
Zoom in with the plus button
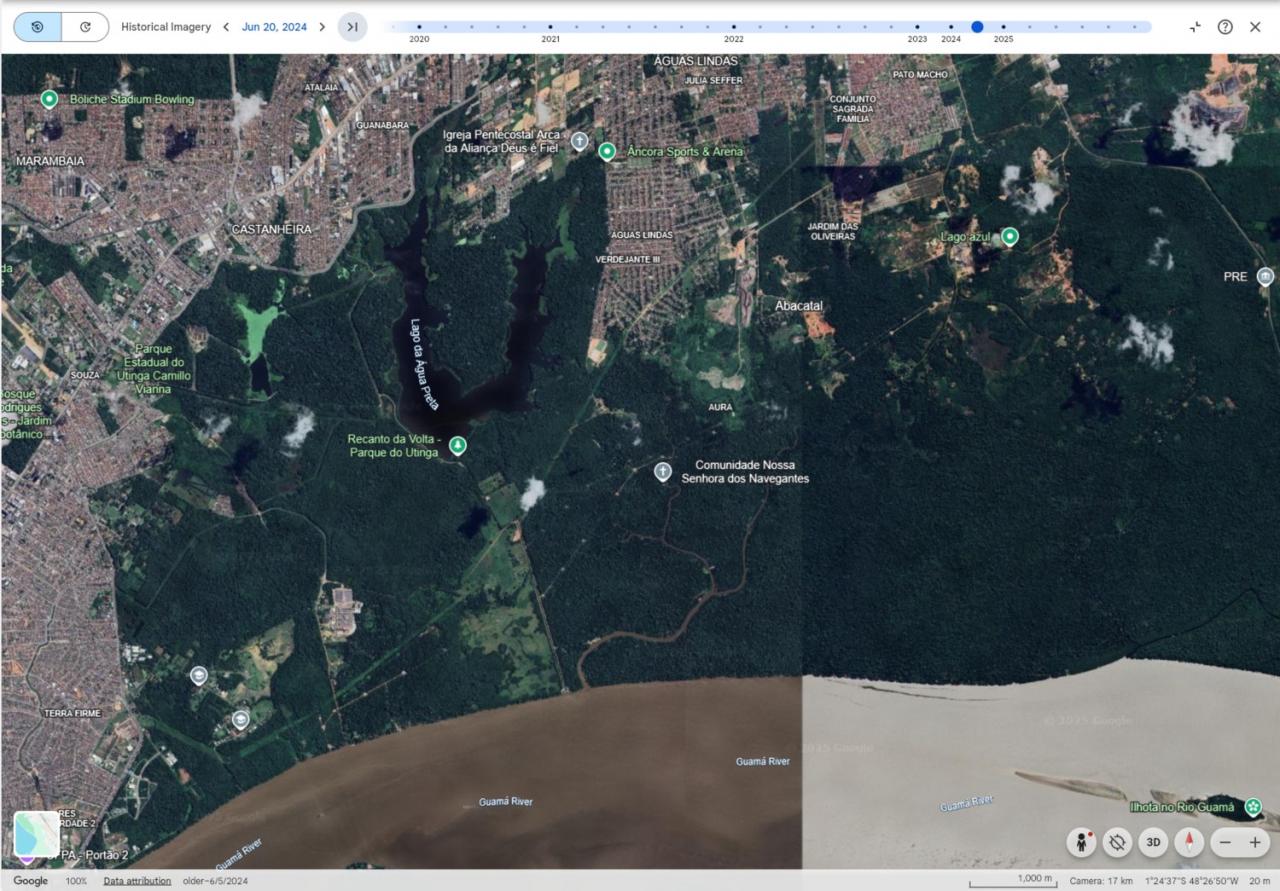click(1255, 842)
